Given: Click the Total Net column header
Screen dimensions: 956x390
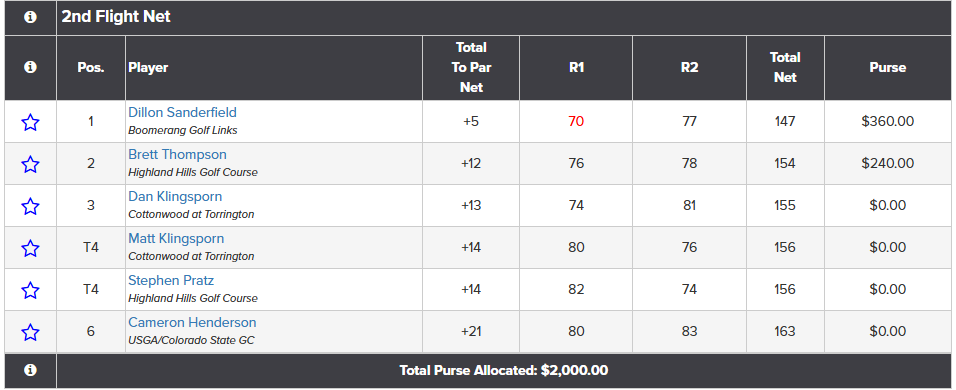Looking at the screenshot, I should click(785, 68).
